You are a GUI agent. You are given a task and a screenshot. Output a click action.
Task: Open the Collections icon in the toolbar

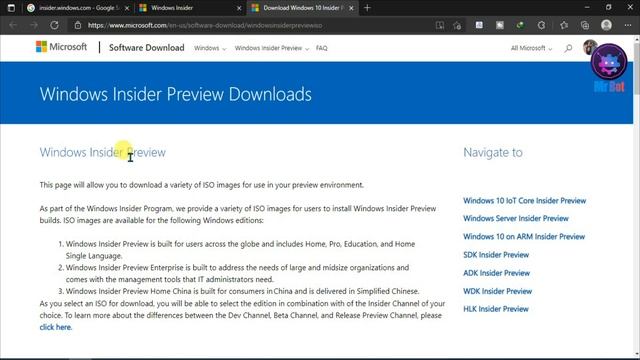tap(585, 25)
